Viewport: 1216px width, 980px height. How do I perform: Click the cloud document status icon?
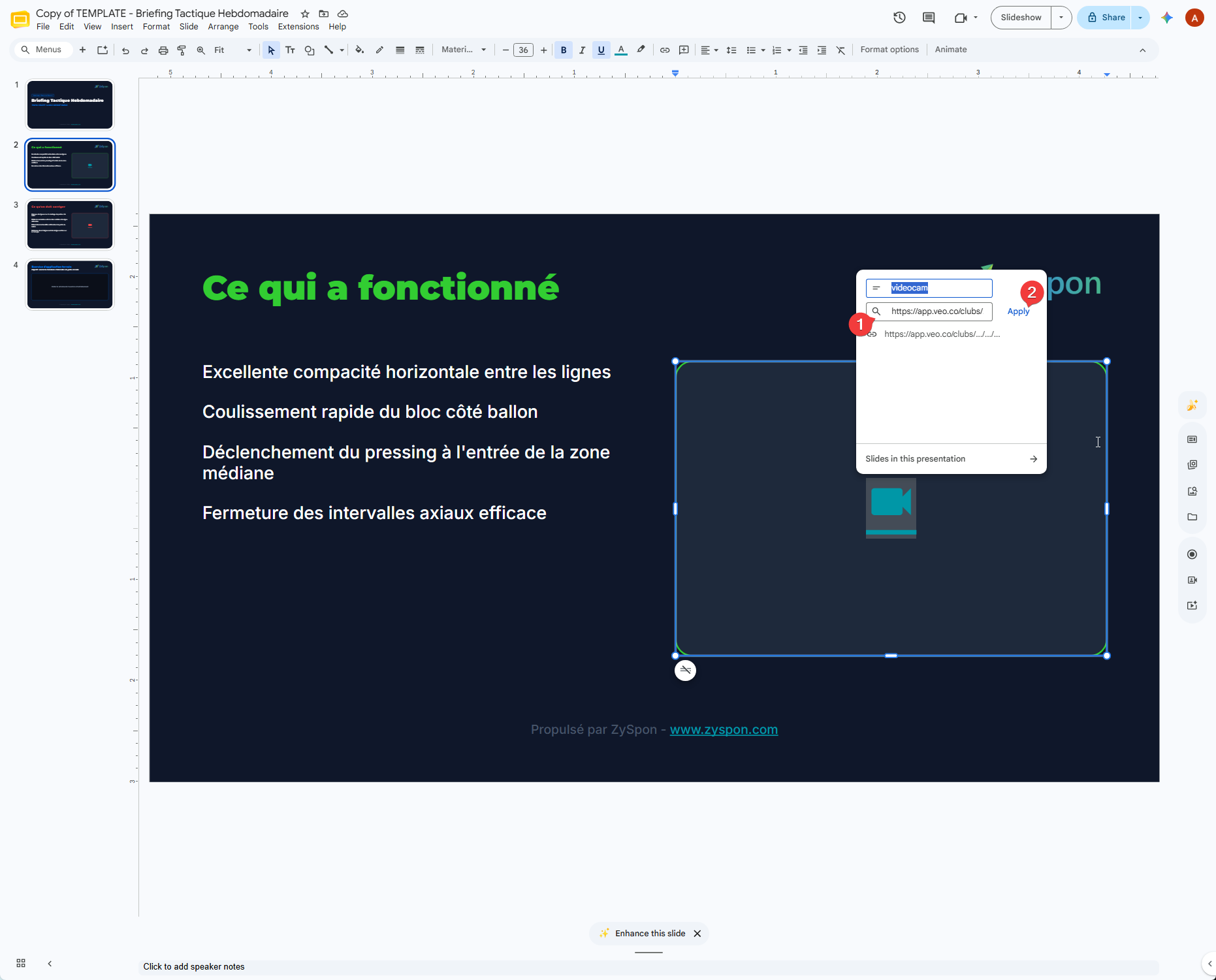pyautogui.click(x=343, y=14)
